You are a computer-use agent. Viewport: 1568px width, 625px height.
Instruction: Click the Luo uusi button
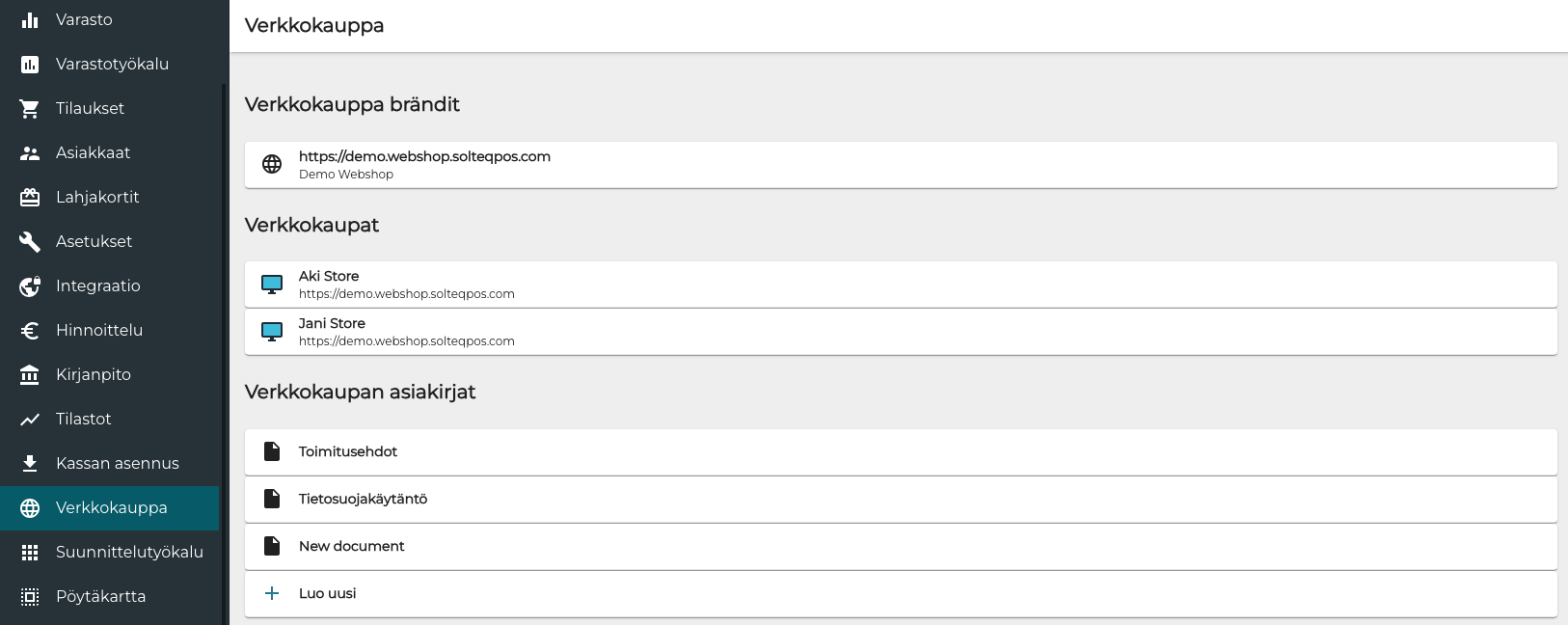click(328, 594)
